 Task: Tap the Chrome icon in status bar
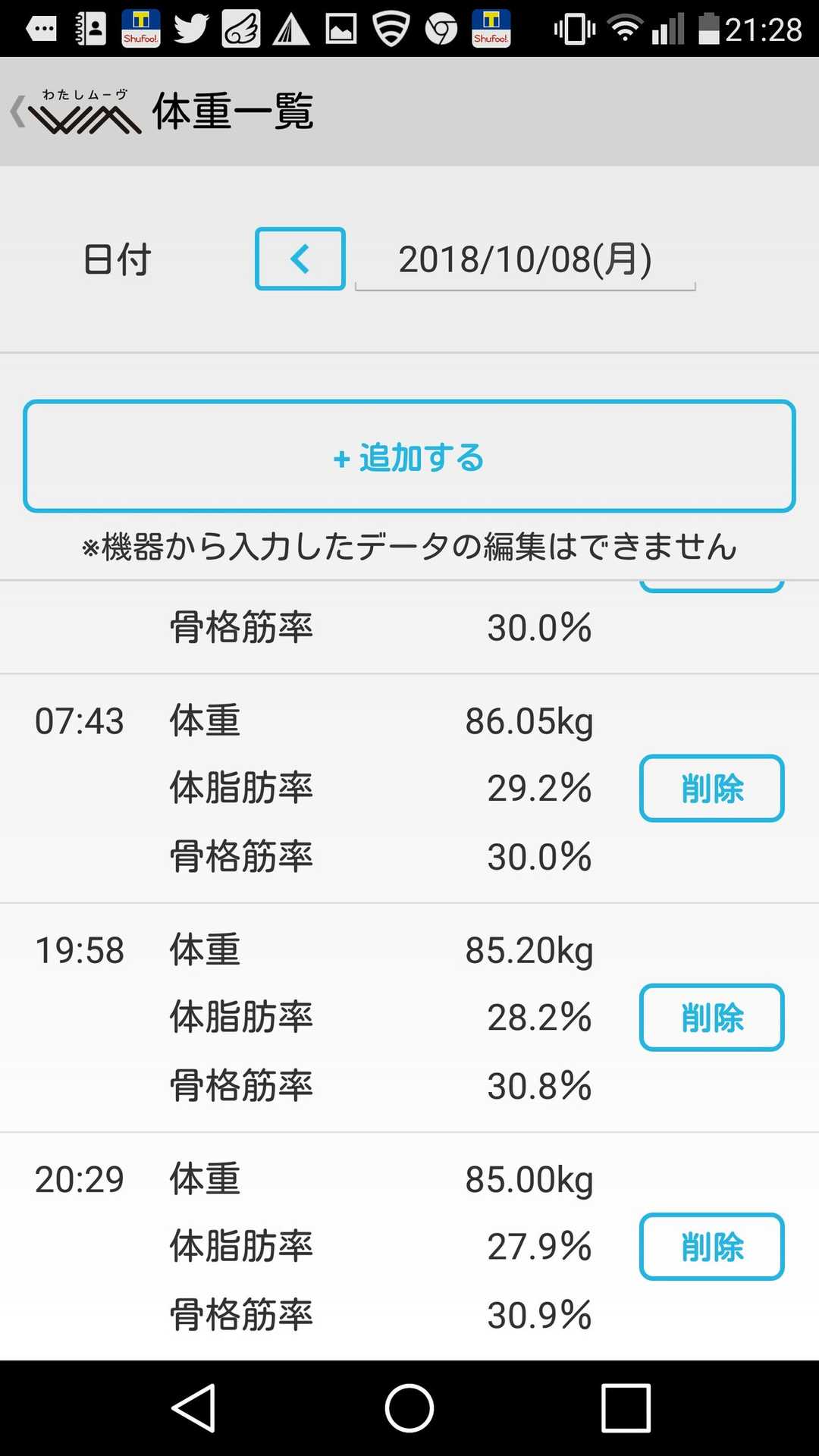tap(441, 29)
